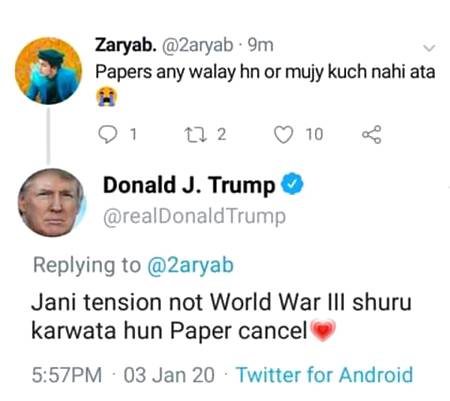450x401 pixels.
Task: Open Donald J. Trump profile avatar
Action: pyautogui.click(x=52, y=203)
